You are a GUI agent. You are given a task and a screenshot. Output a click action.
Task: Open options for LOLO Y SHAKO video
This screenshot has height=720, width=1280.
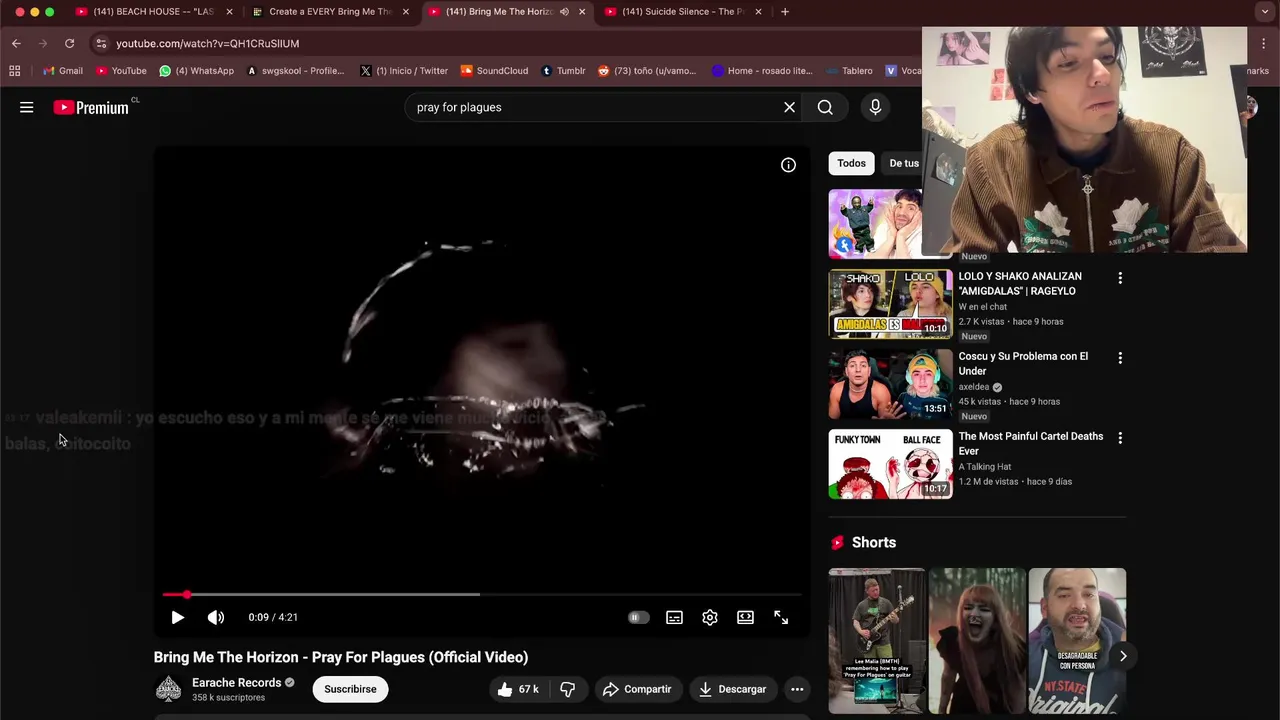coord(1120,278)
